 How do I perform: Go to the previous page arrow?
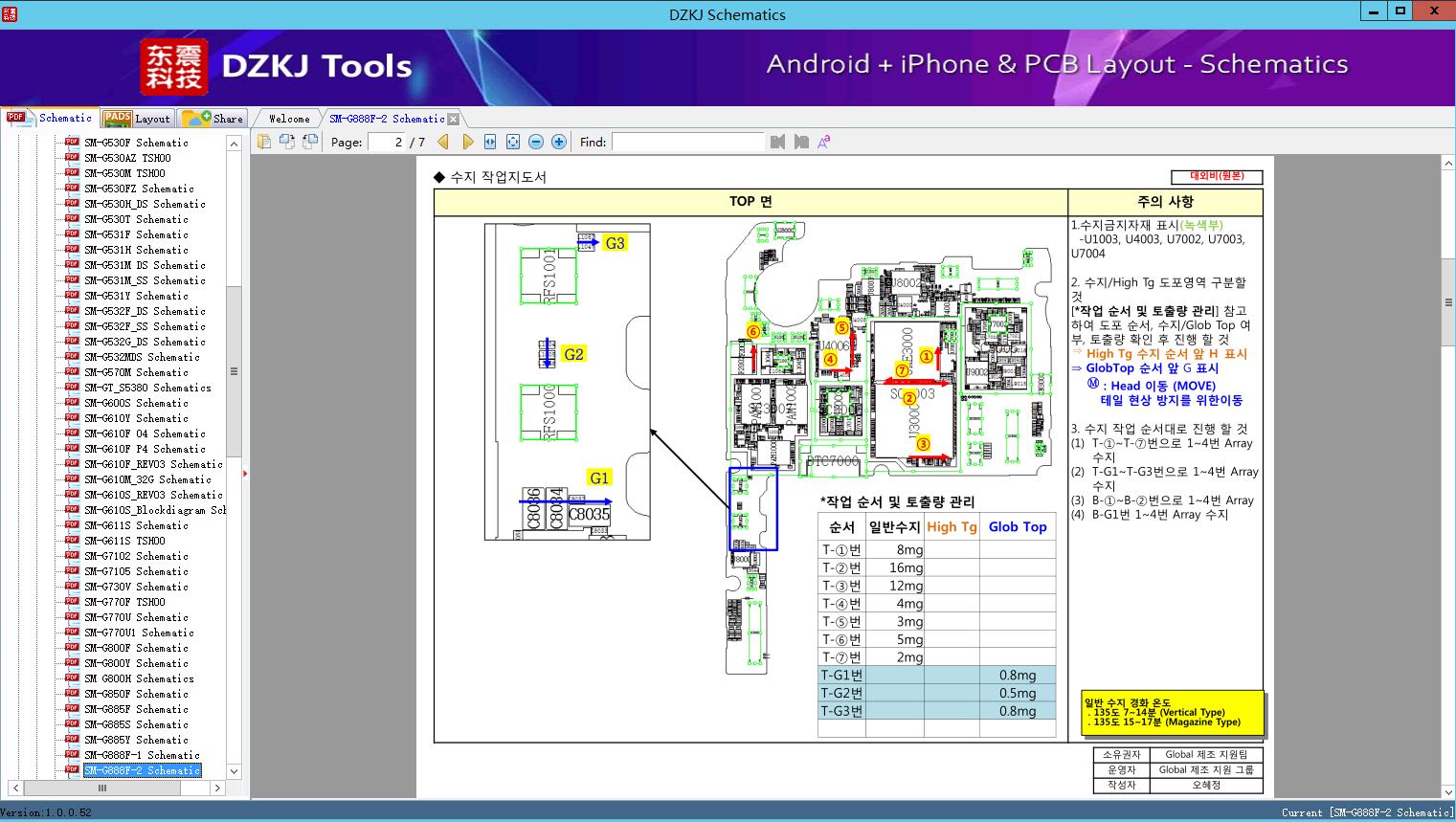(x=443, y=142)
